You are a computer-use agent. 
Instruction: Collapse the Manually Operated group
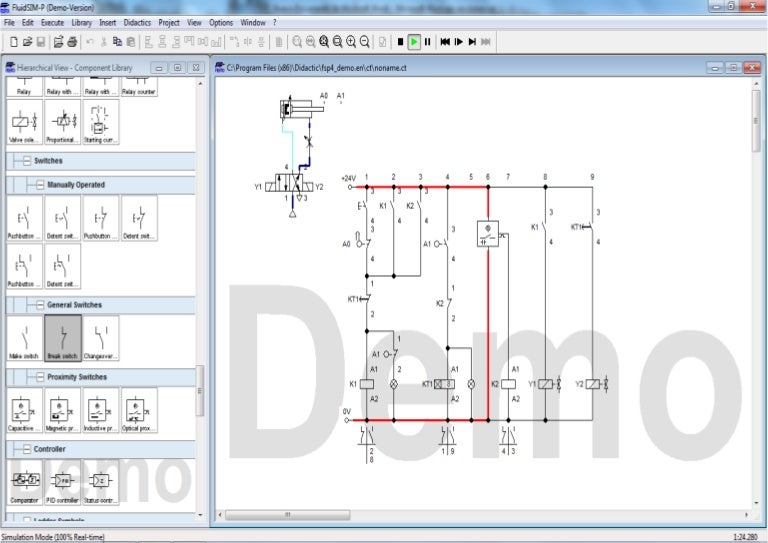pos(38,185)
